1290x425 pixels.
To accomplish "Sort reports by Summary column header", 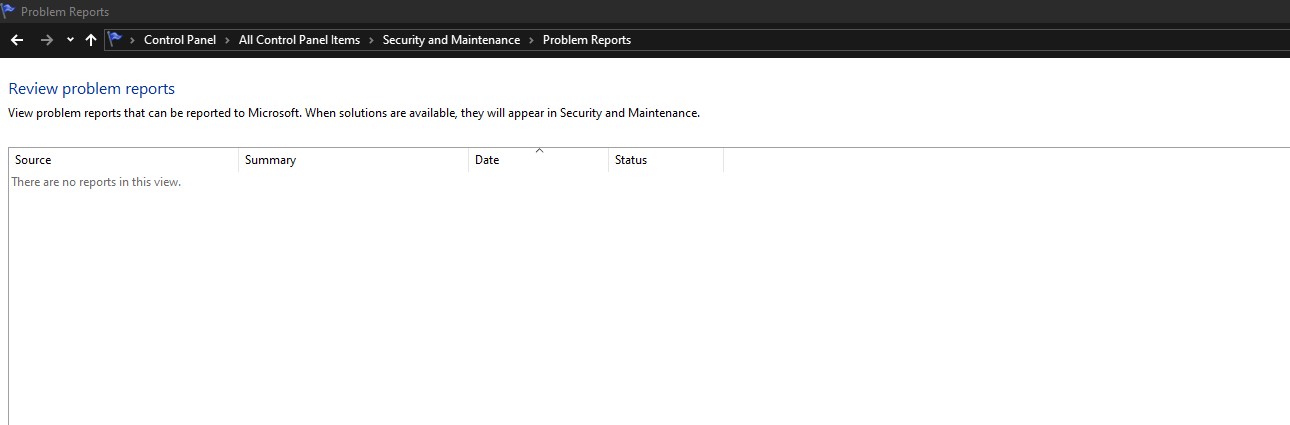I will tap(270, 160).
